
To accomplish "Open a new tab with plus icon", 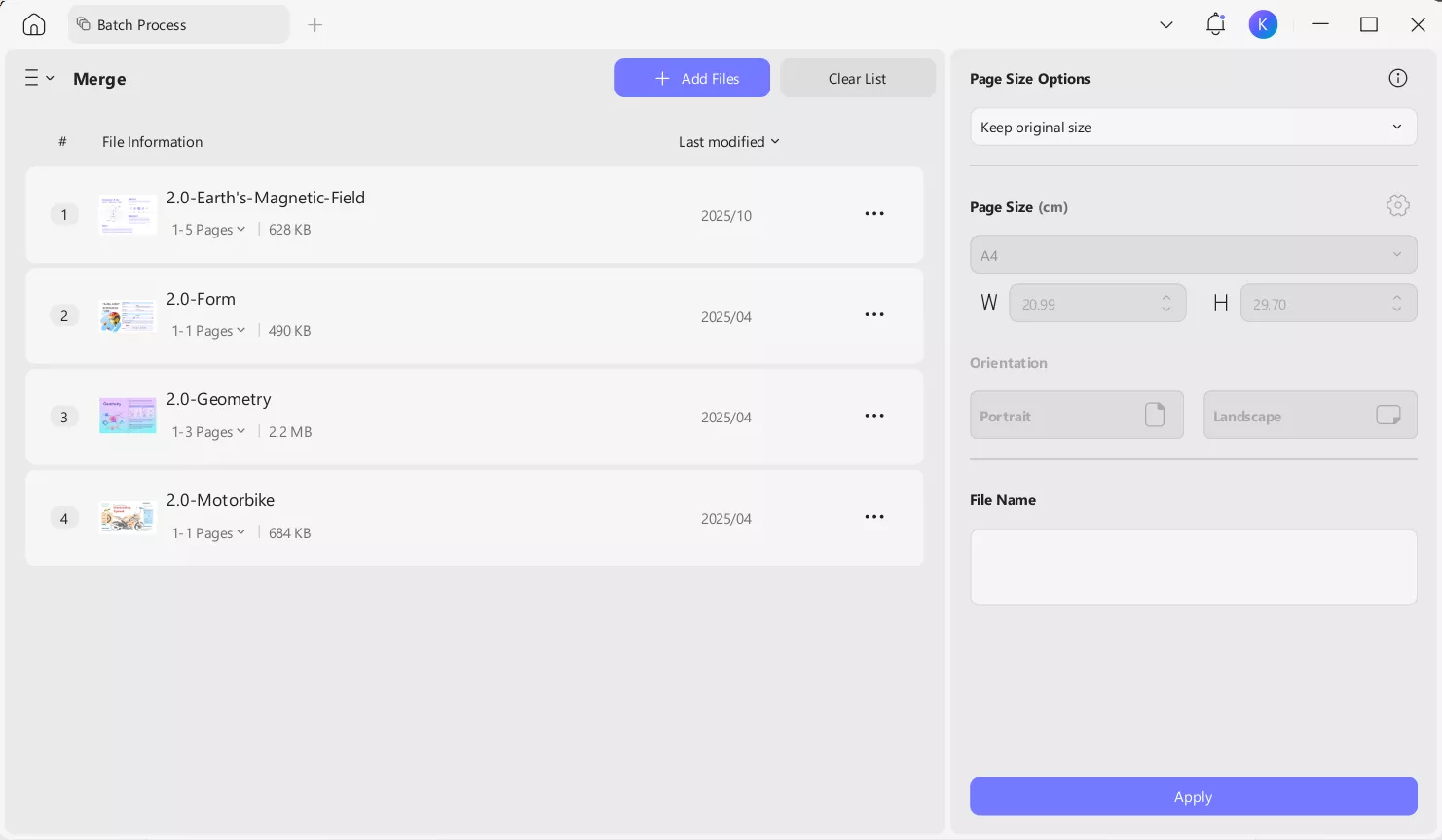I will (x=314, y=24).
